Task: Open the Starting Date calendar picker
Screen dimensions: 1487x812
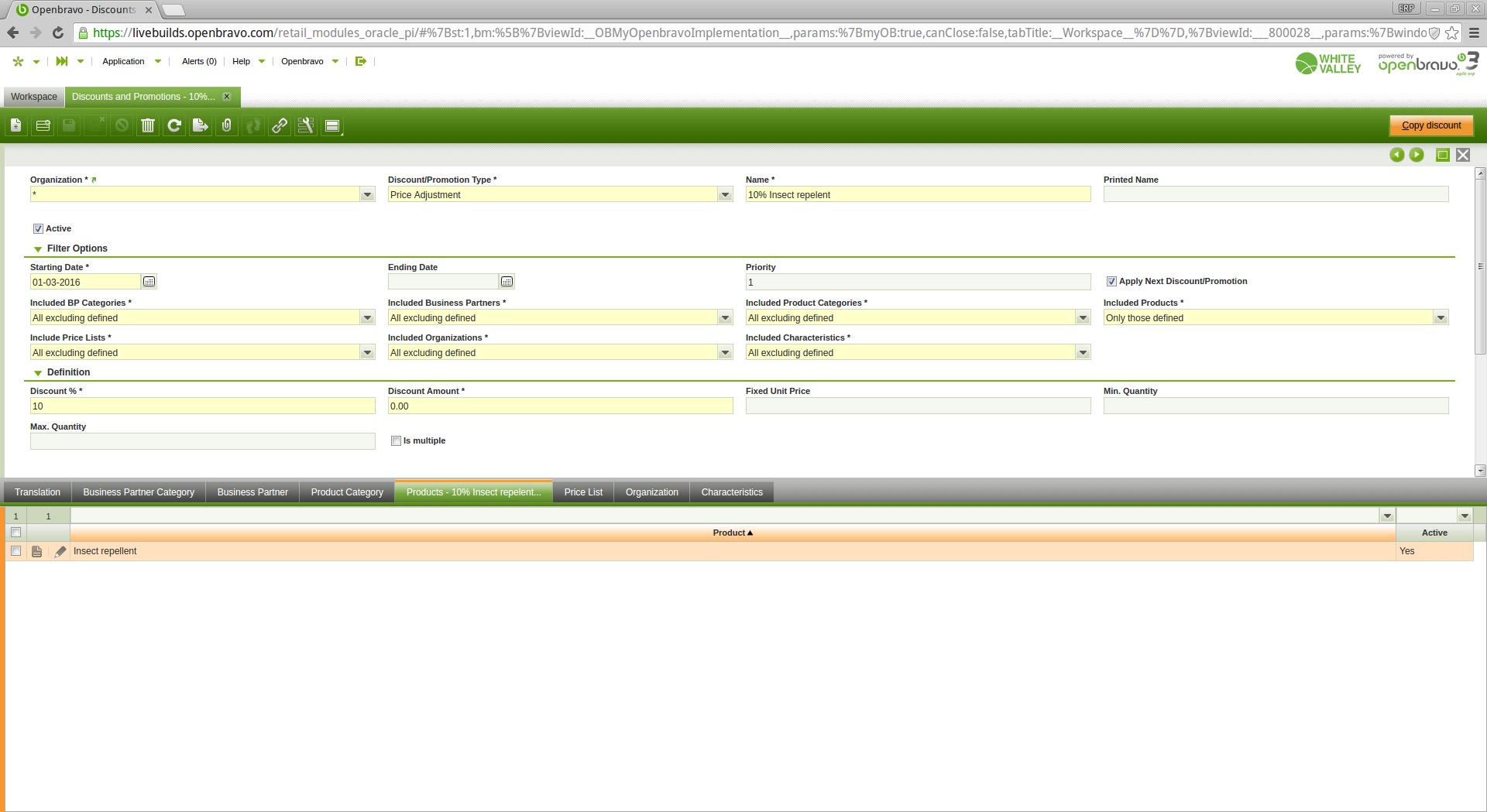Action: tap(149, 282)
